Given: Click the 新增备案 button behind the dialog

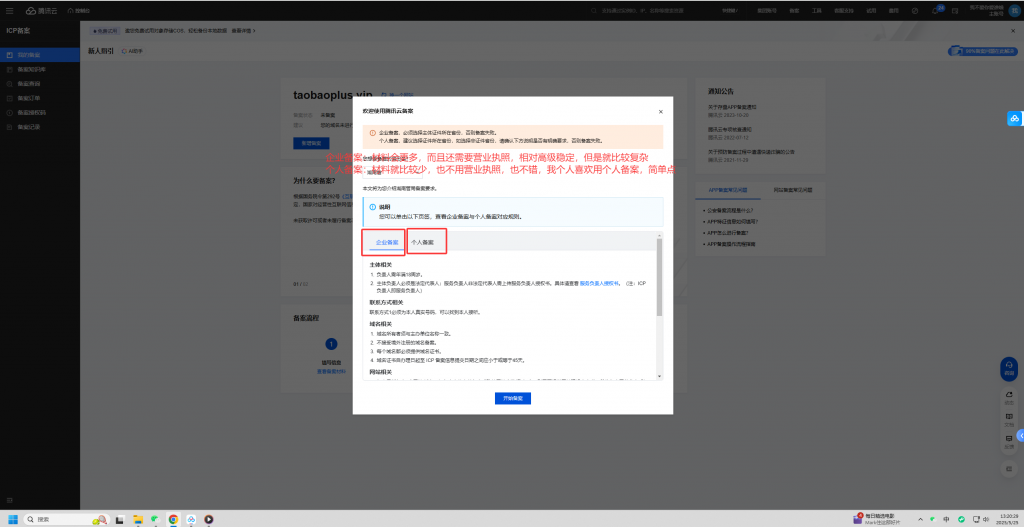Looking at the screenshot, I should pyautogui.click(x=312, y=142).
